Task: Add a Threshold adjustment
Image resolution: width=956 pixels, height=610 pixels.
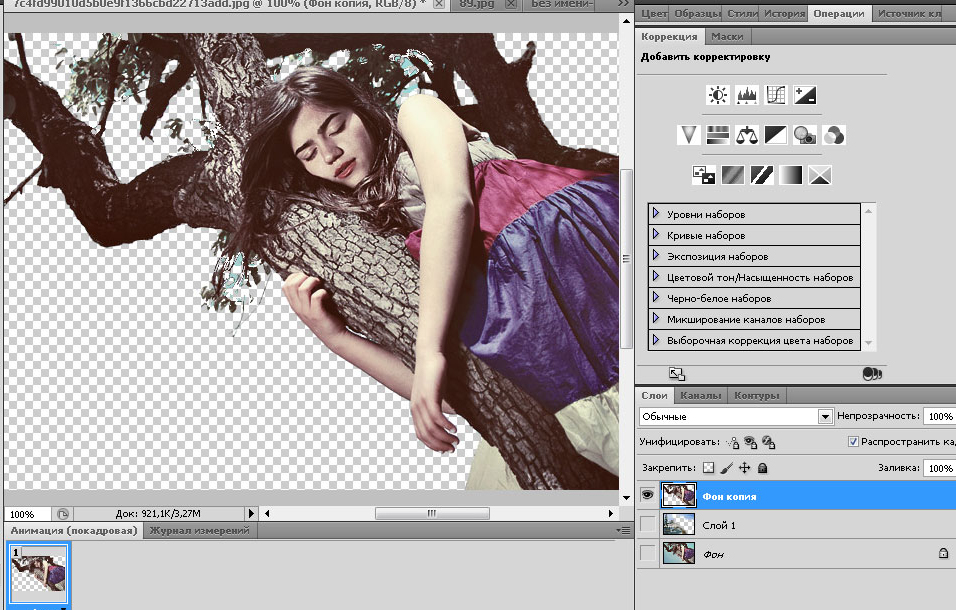Action: point(762,175)
